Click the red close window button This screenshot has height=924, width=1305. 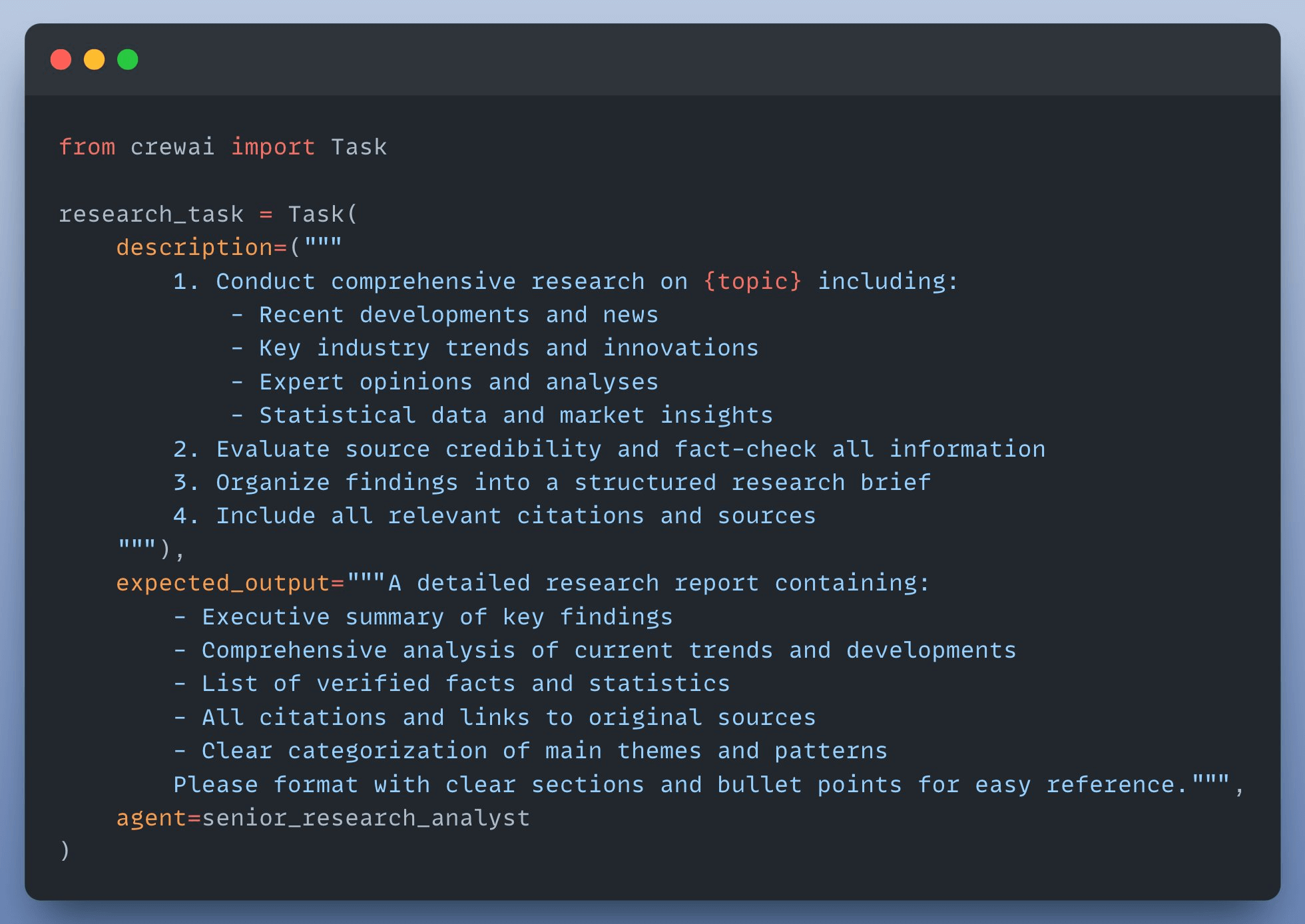point(61,59)
